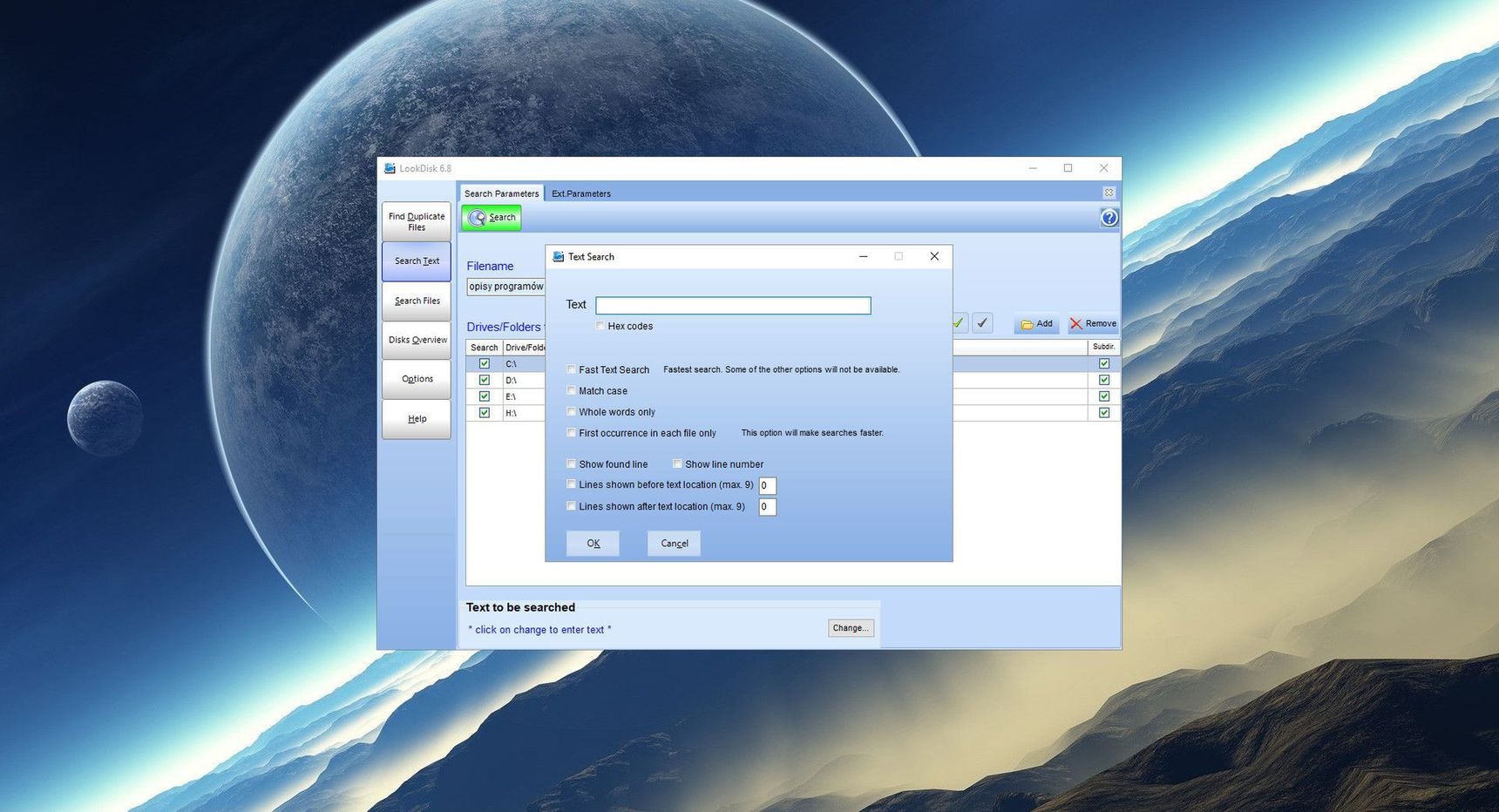This screenshot has width=1499, height=812.
Task: Click the lines-after number field
Action: [767, 507]
